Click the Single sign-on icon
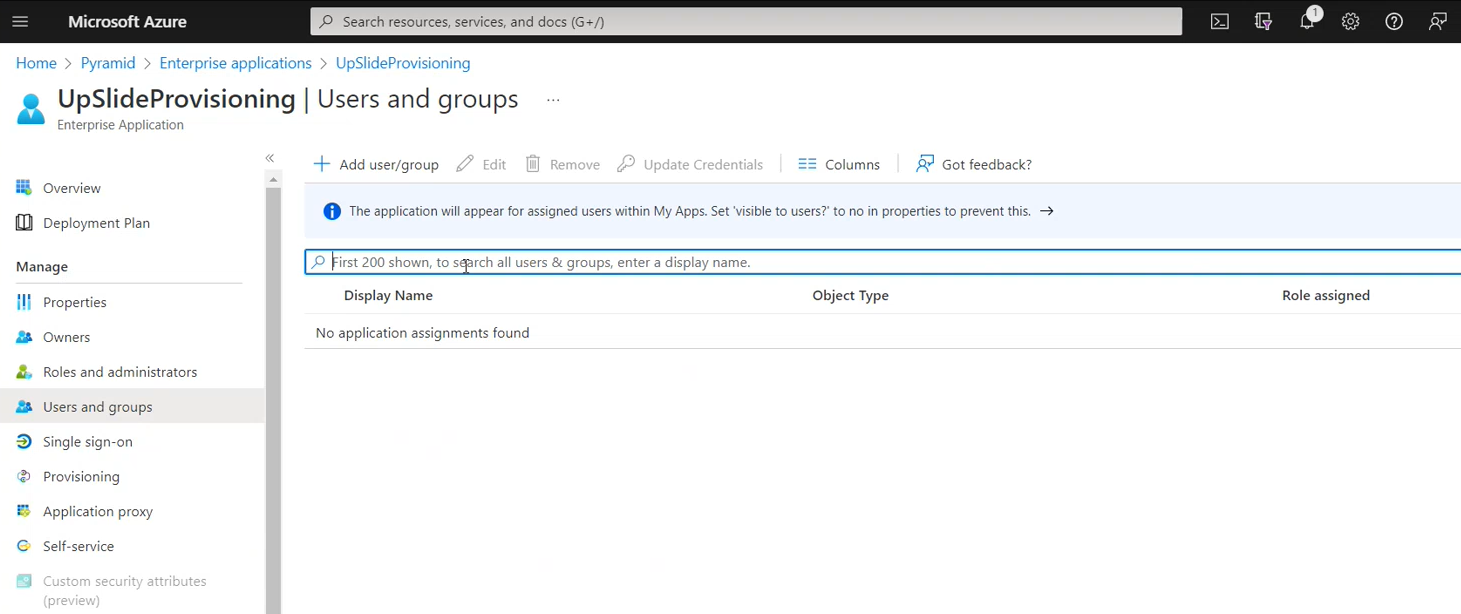The image size is (1461, 614). click(x=24, y=441)
